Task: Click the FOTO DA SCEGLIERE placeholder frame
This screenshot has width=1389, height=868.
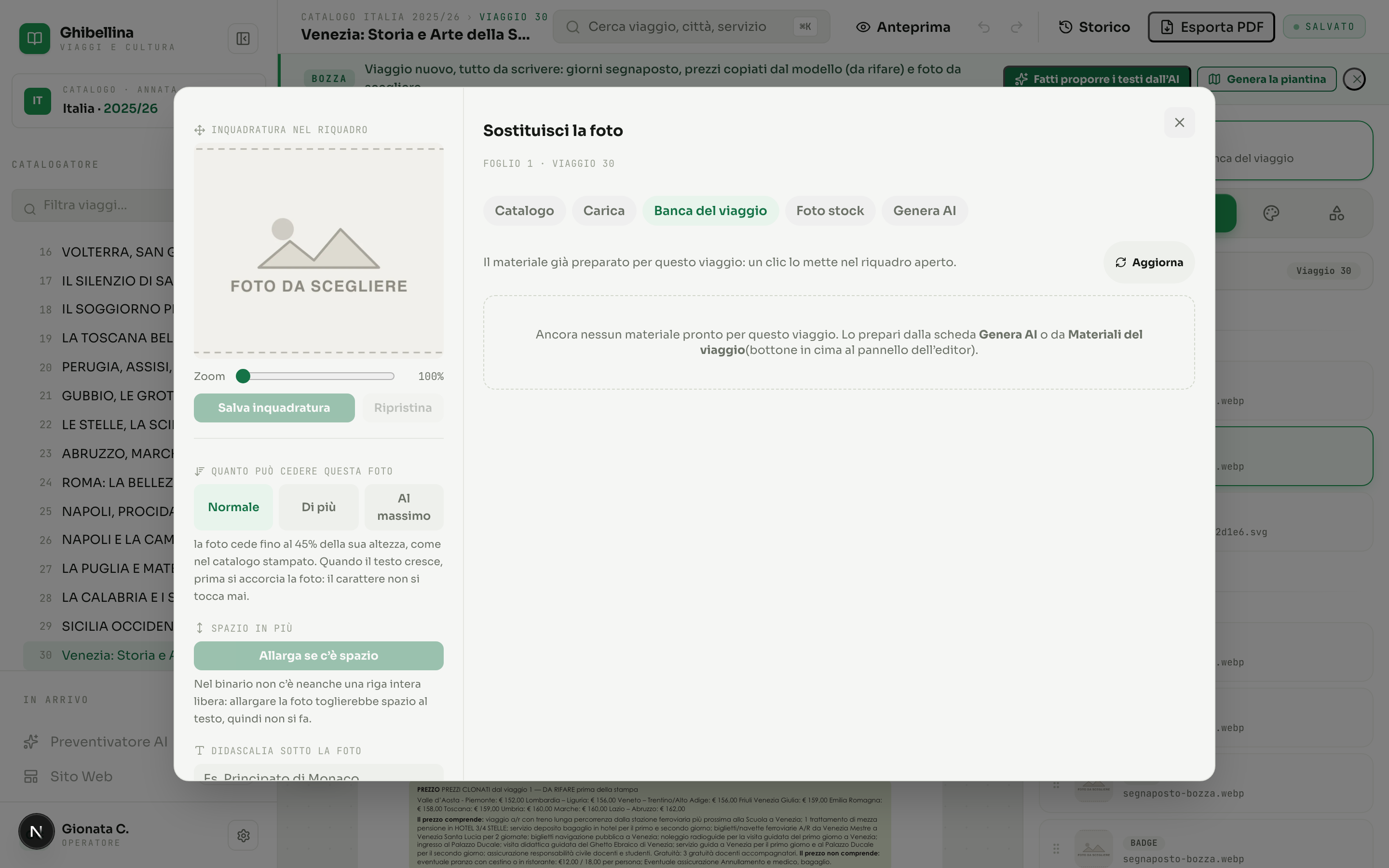Action: click(x=318, y=251)
